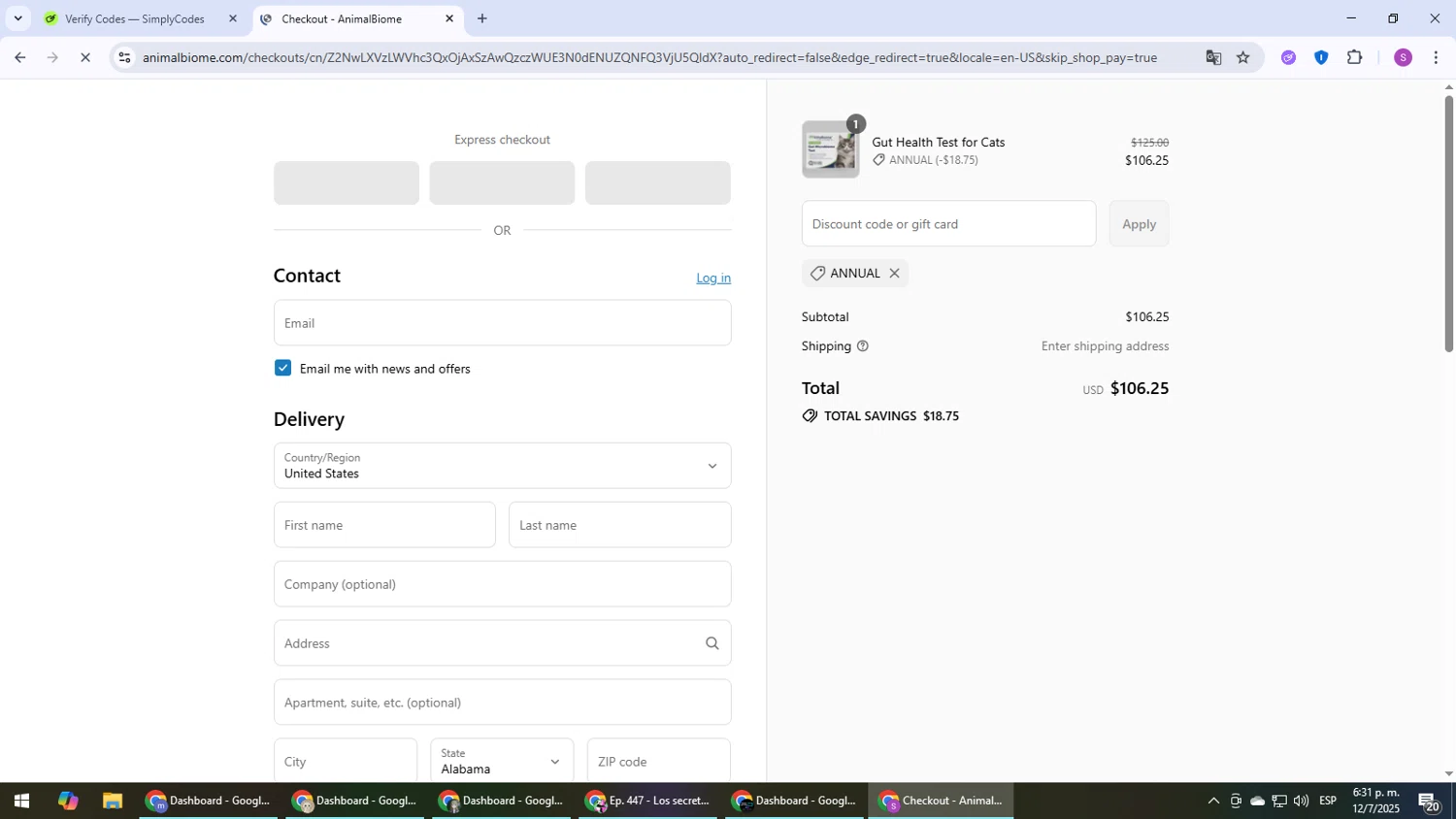Remove the ANNUAL discount code
This screenshot has width=1456, height=819.
[x=894, y=274]
